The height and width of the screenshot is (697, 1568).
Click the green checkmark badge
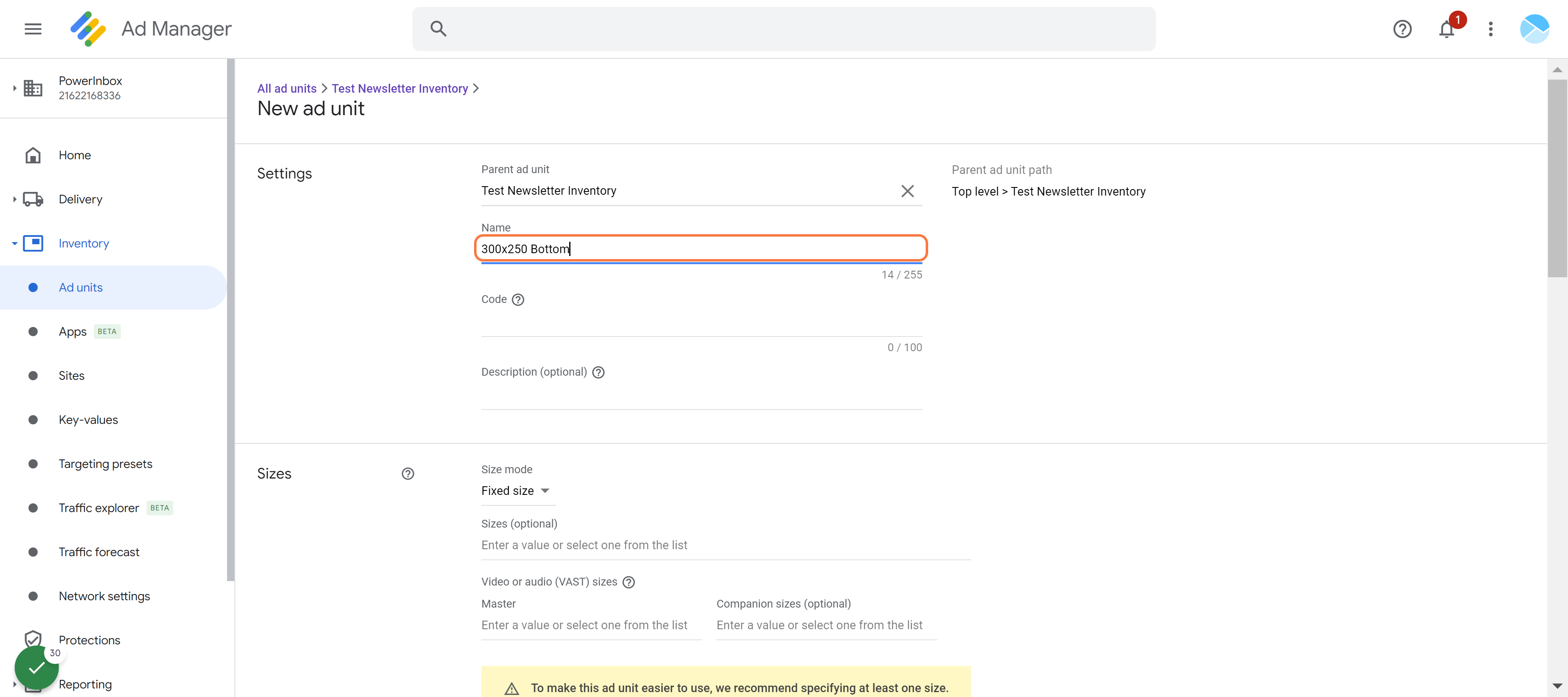coord(36,668)
